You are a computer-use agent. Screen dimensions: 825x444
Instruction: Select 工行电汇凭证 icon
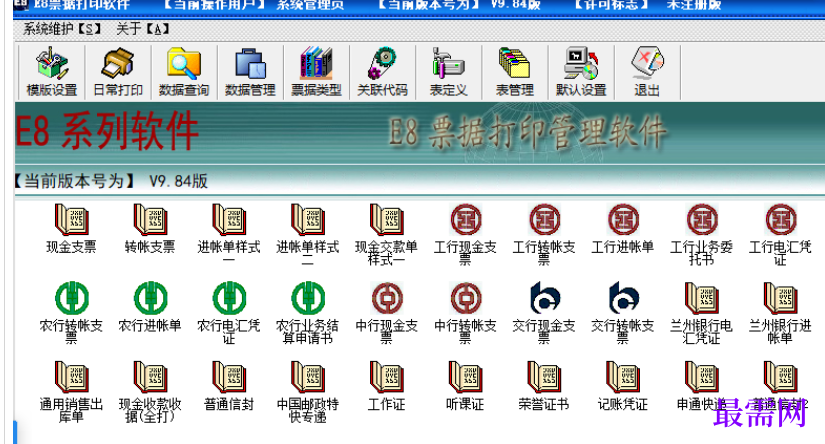coord(781,220)
